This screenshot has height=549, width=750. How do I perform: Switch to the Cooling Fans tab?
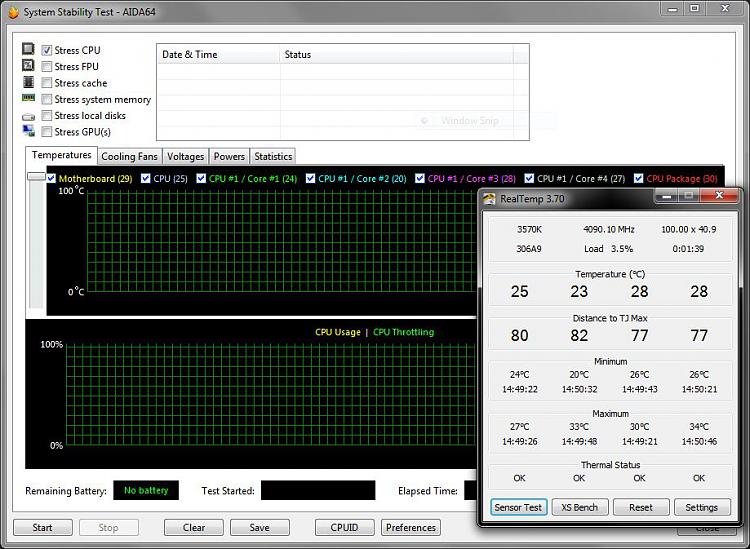coord(129,156)
